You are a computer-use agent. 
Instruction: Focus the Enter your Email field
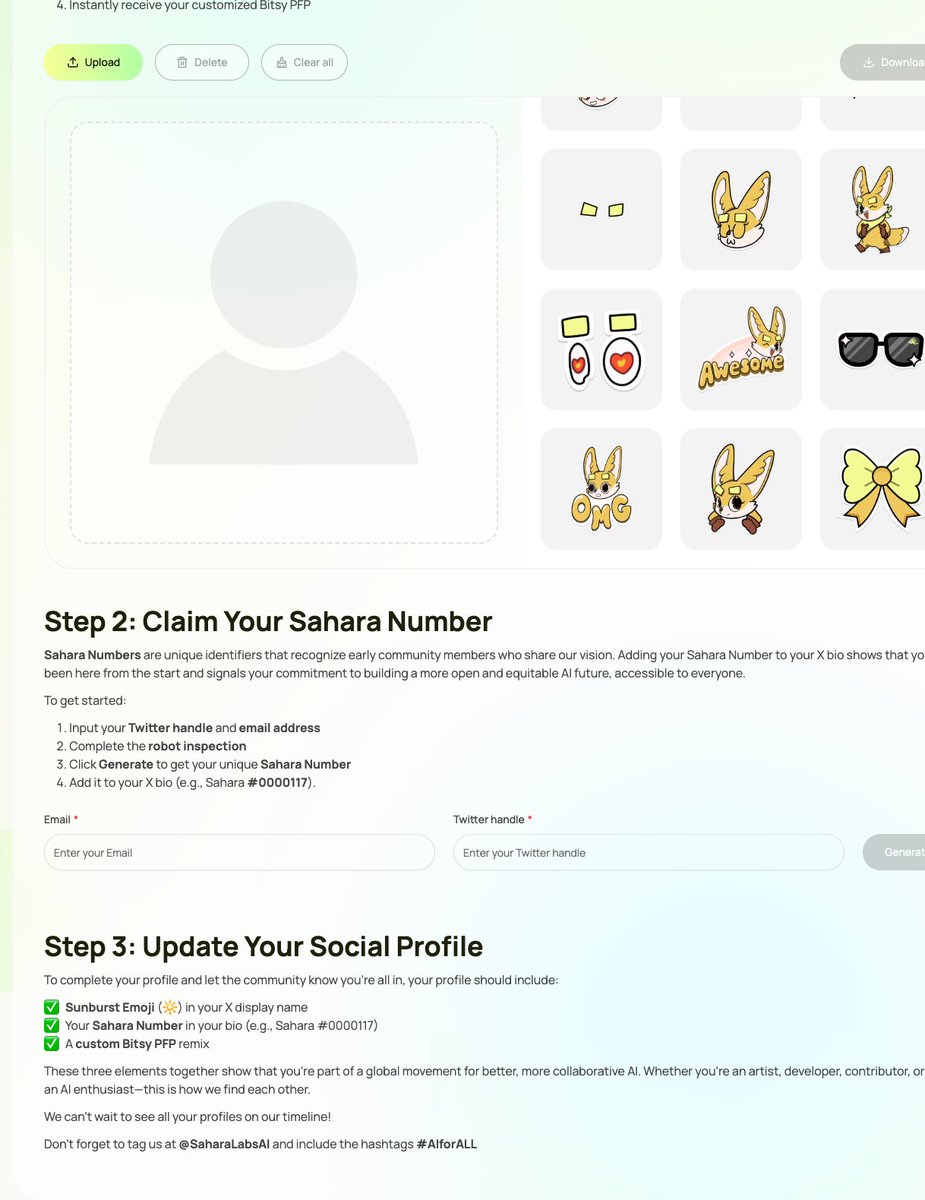239,853
